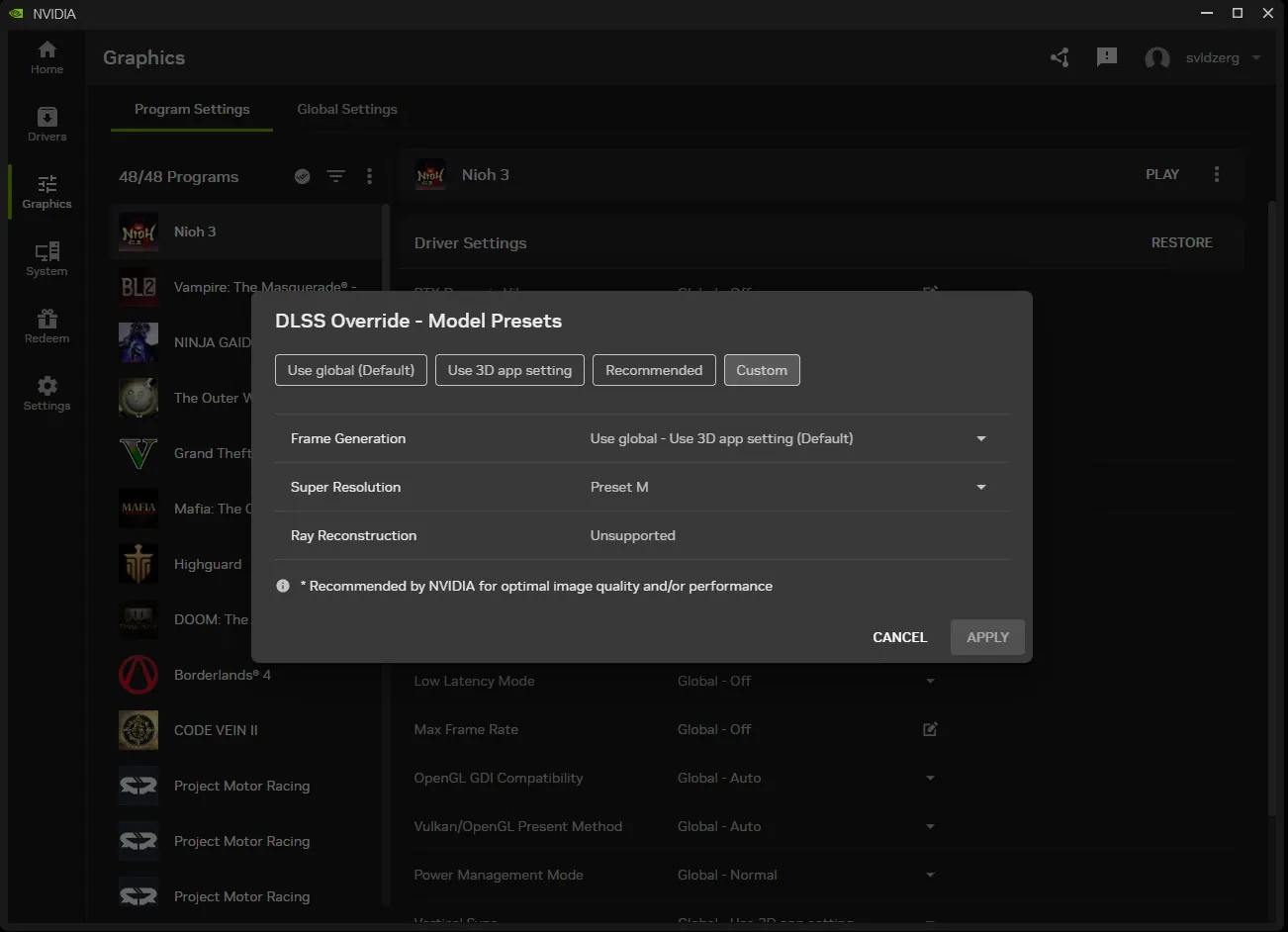
Task: Click the checkmark icon beside 48/48 Programs
Action: 303,176
